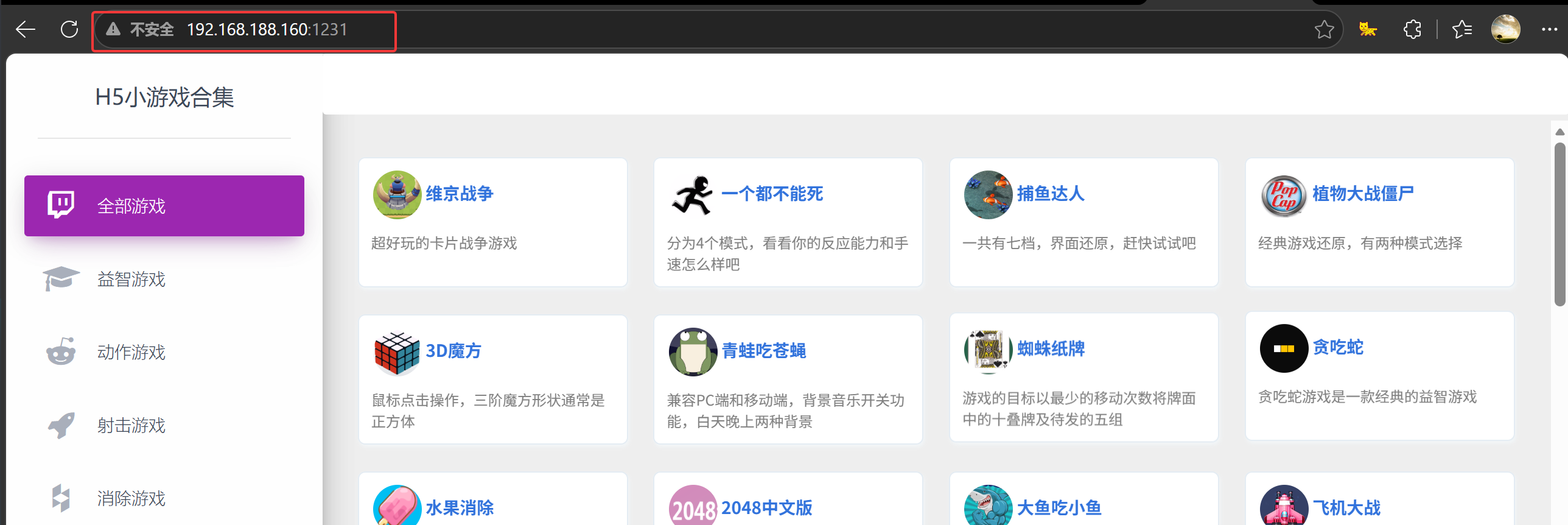
Task: Click the not-secure warning icon
Action: [113, 29]
